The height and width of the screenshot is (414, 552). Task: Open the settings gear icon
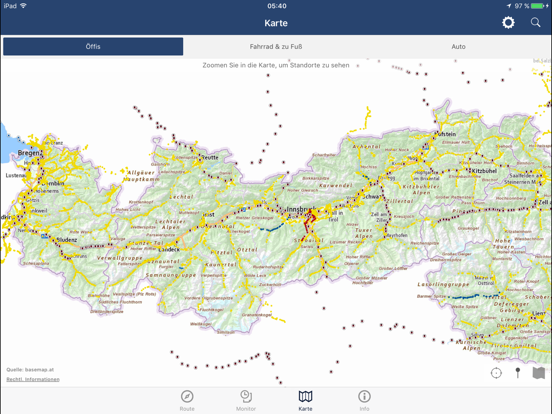508,23
